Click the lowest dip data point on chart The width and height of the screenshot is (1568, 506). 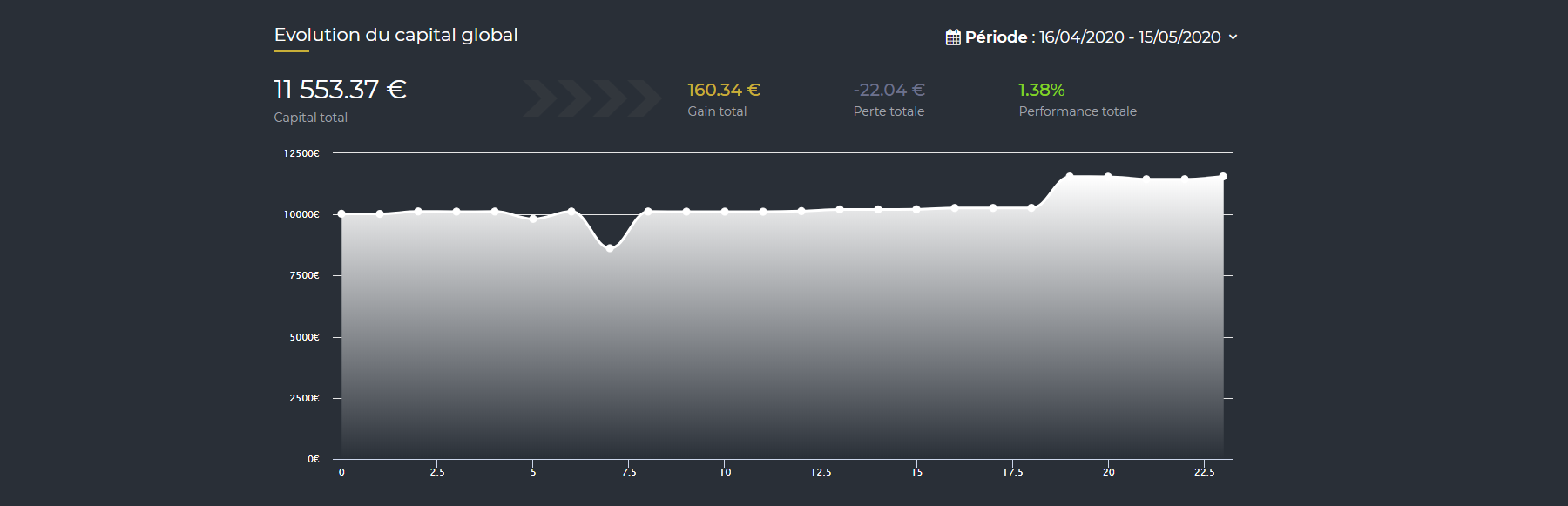(x=610, y=248)
